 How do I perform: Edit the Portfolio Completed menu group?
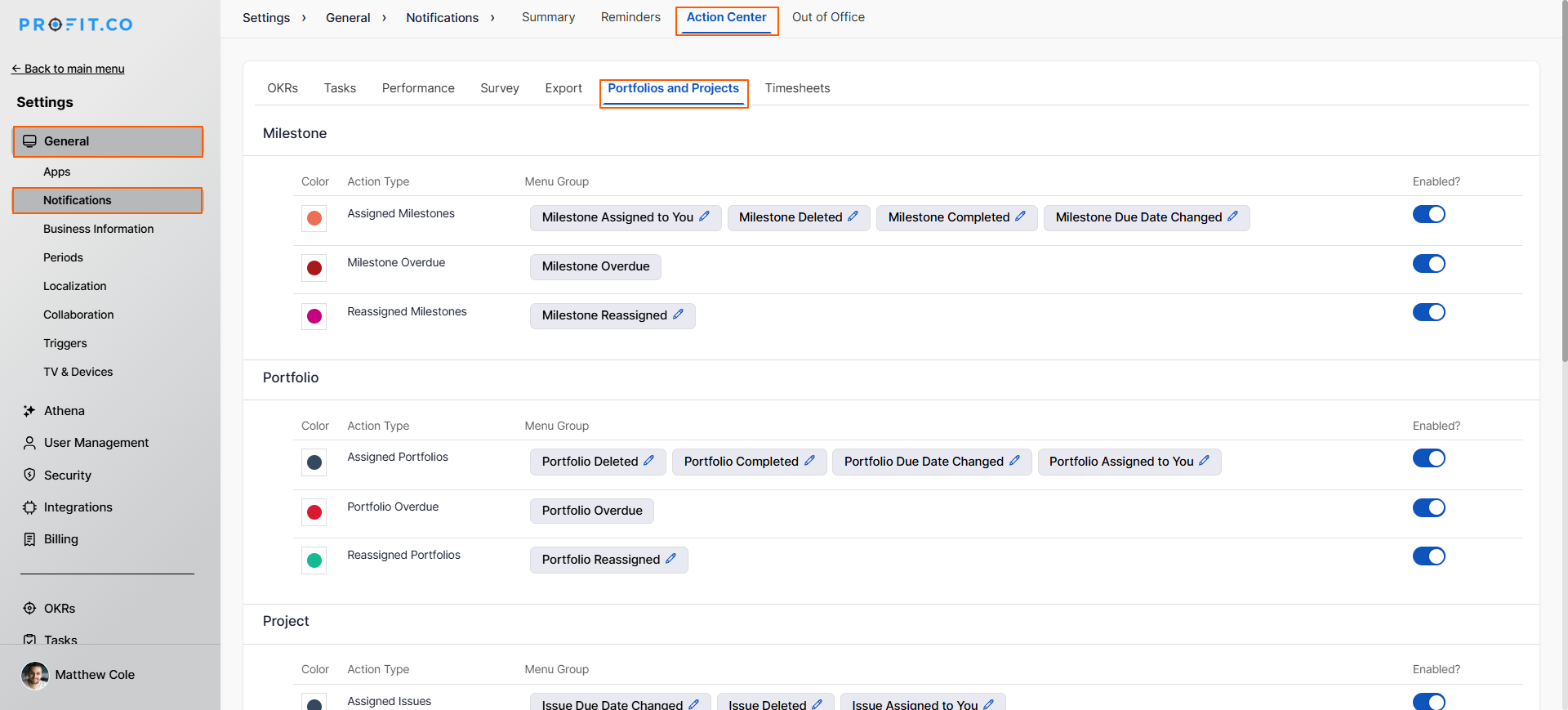click(x=809, y=461)
